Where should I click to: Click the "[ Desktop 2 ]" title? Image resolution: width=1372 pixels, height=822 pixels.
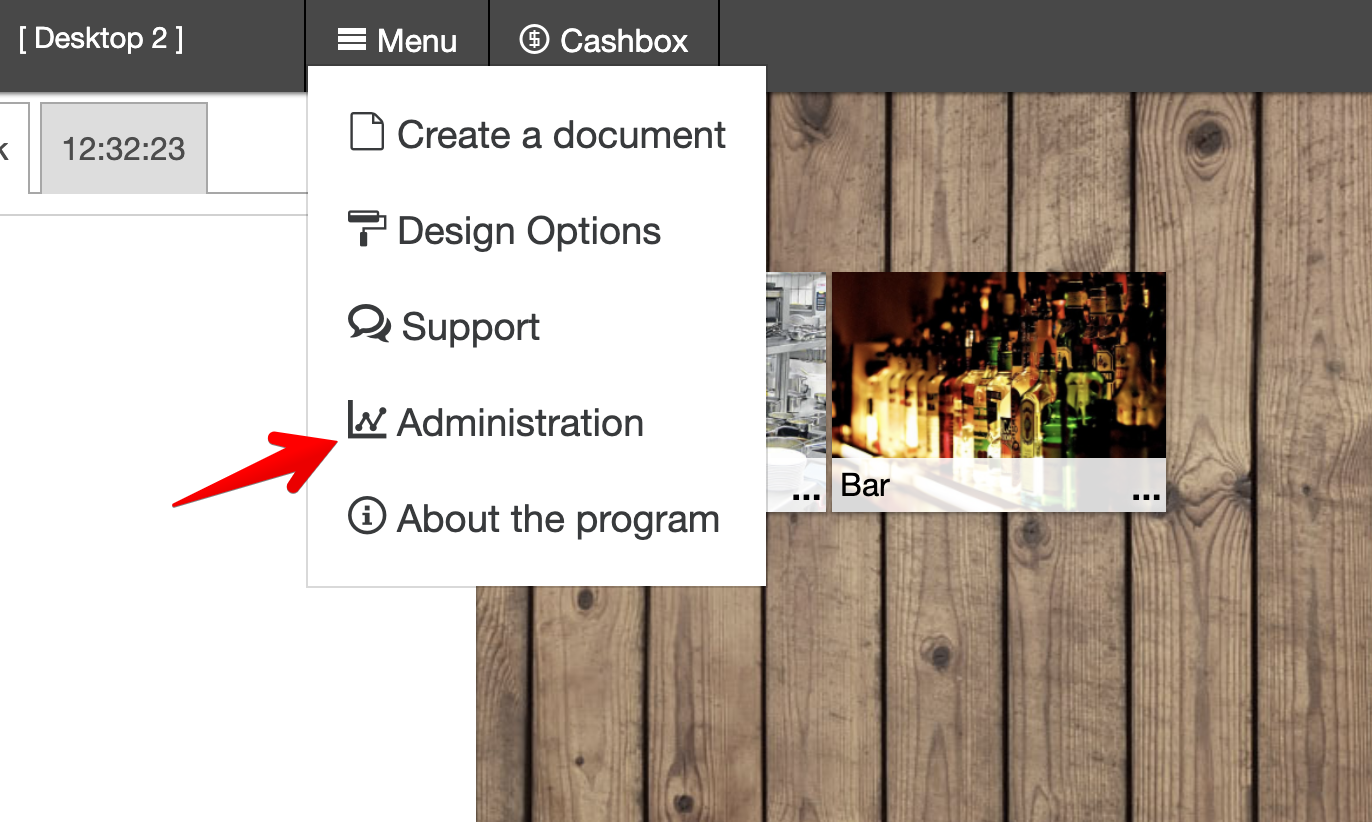click(x=101, y=39)
